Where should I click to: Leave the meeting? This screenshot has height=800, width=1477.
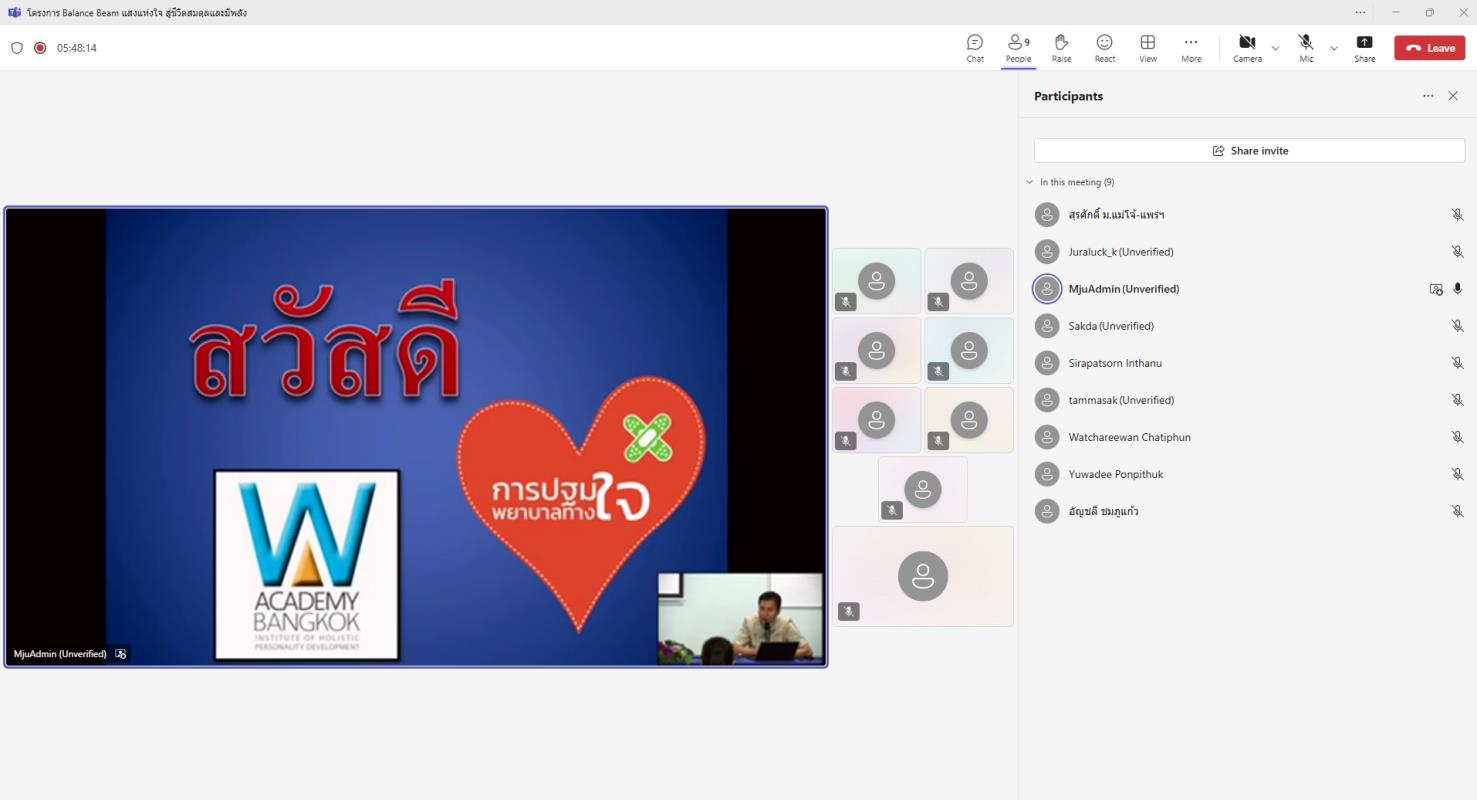click(1429, 48)
